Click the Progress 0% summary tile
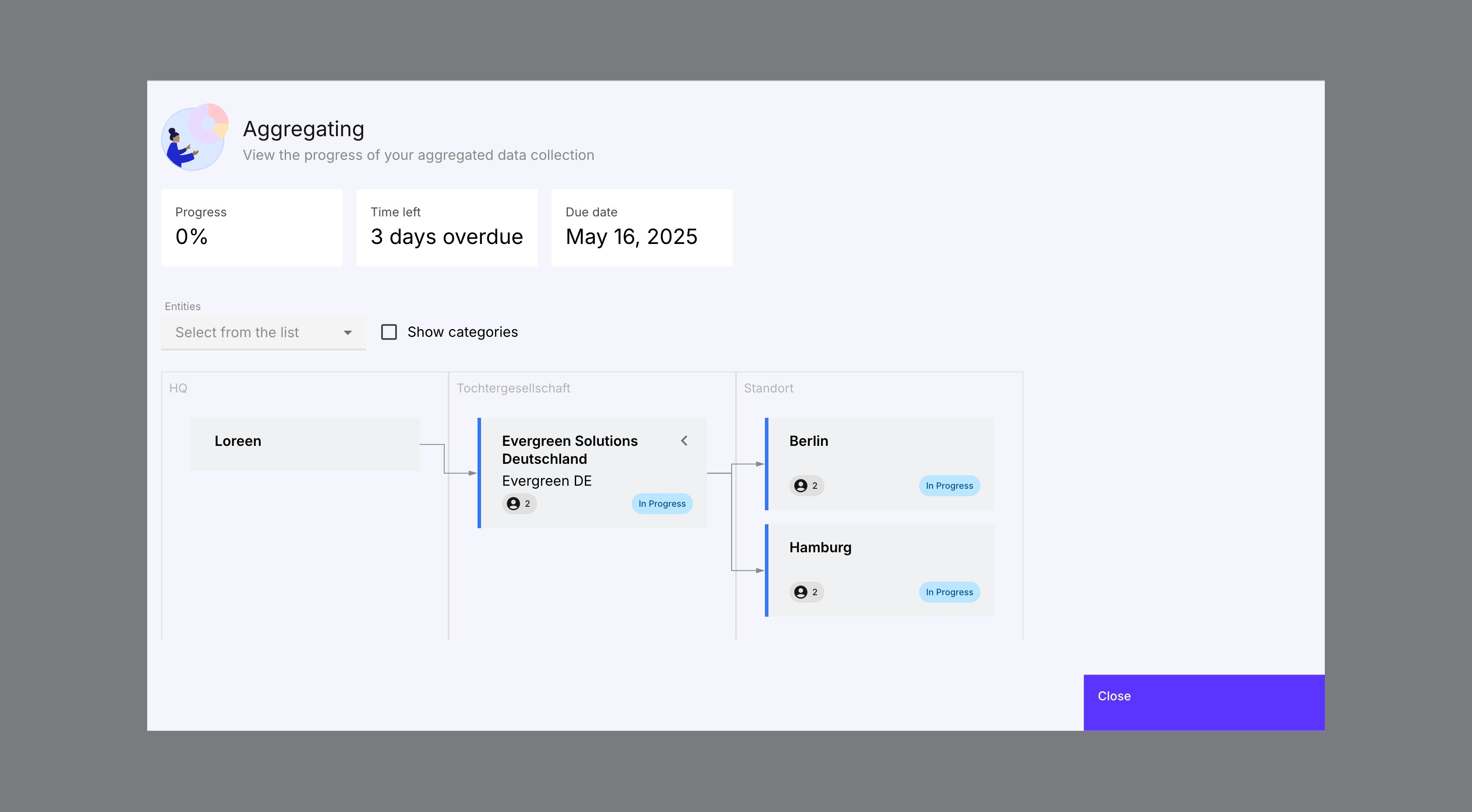 pos(251,227)
